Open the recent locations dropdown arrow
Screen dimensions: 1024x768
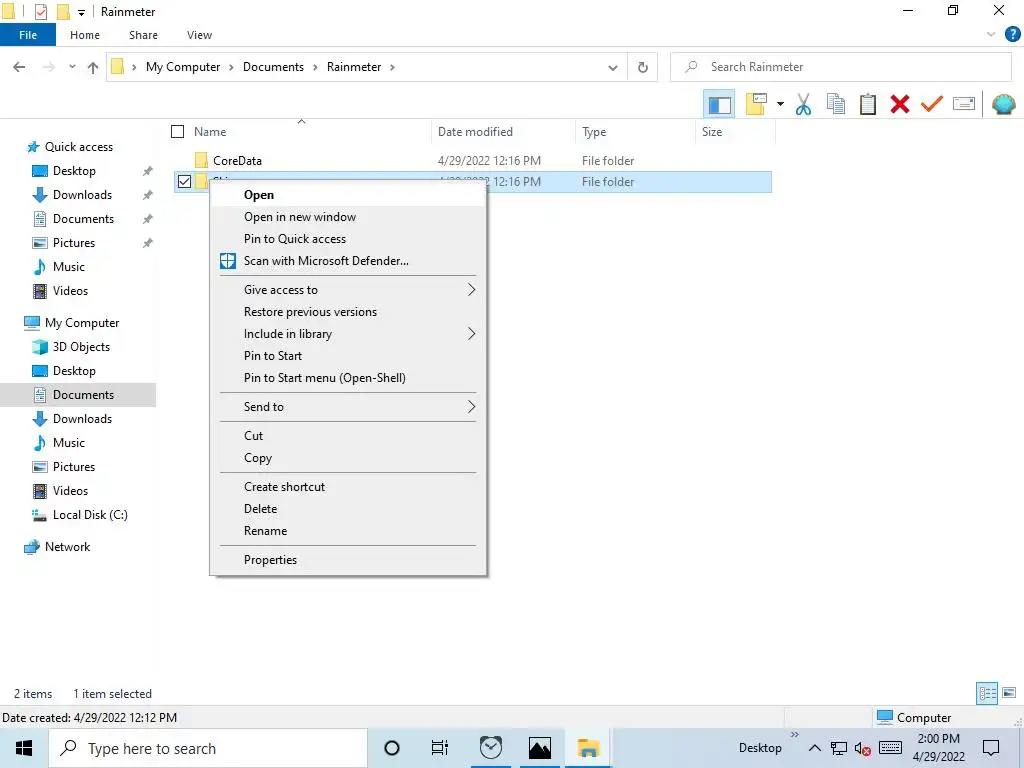click(x=72, y=67)
